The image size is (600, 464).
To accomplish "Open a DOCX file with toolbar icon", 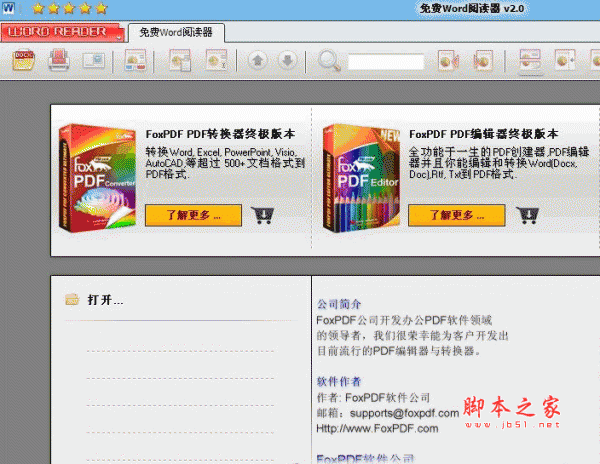I will click(x=23, y=60).
